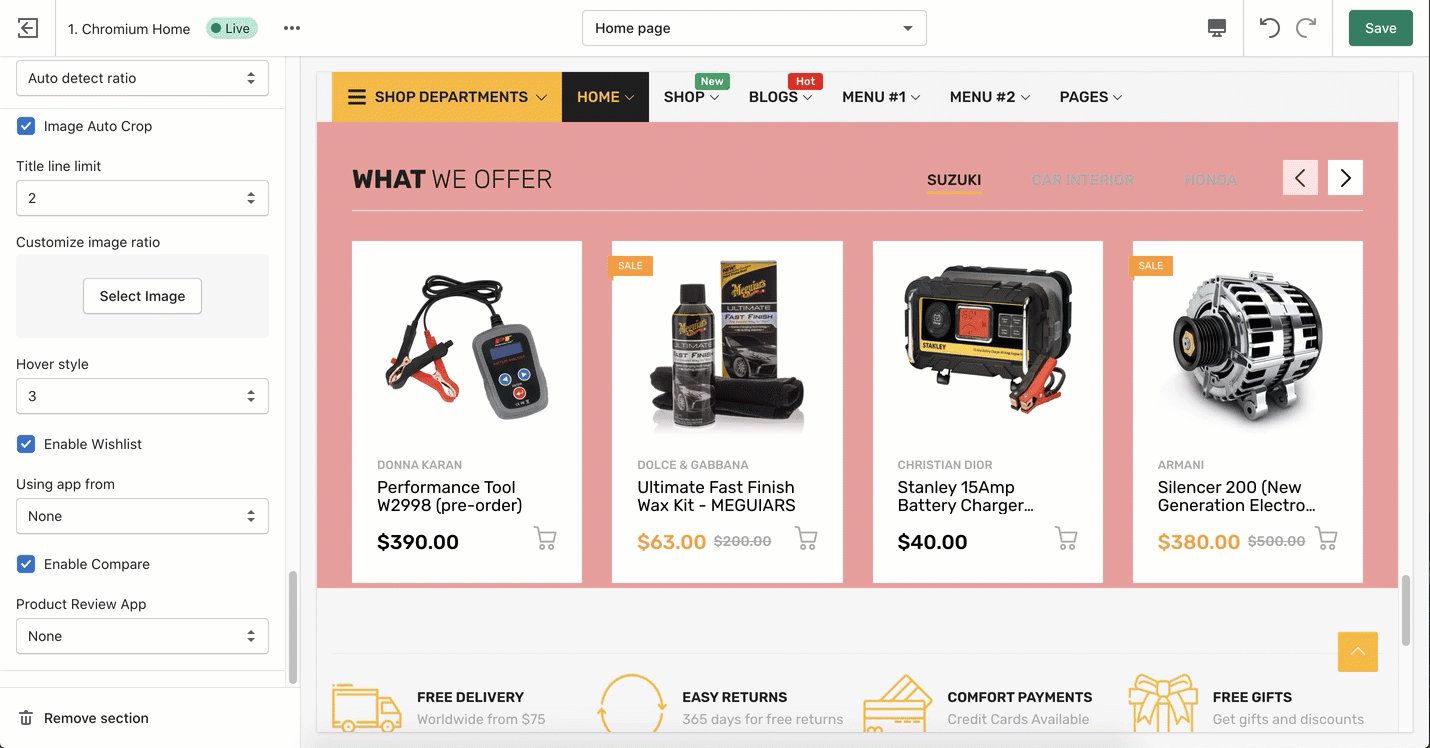Uncheck Image Auto Crop checkbox
The width and height of the screenshot is (1430, 748).
point(26,126)
